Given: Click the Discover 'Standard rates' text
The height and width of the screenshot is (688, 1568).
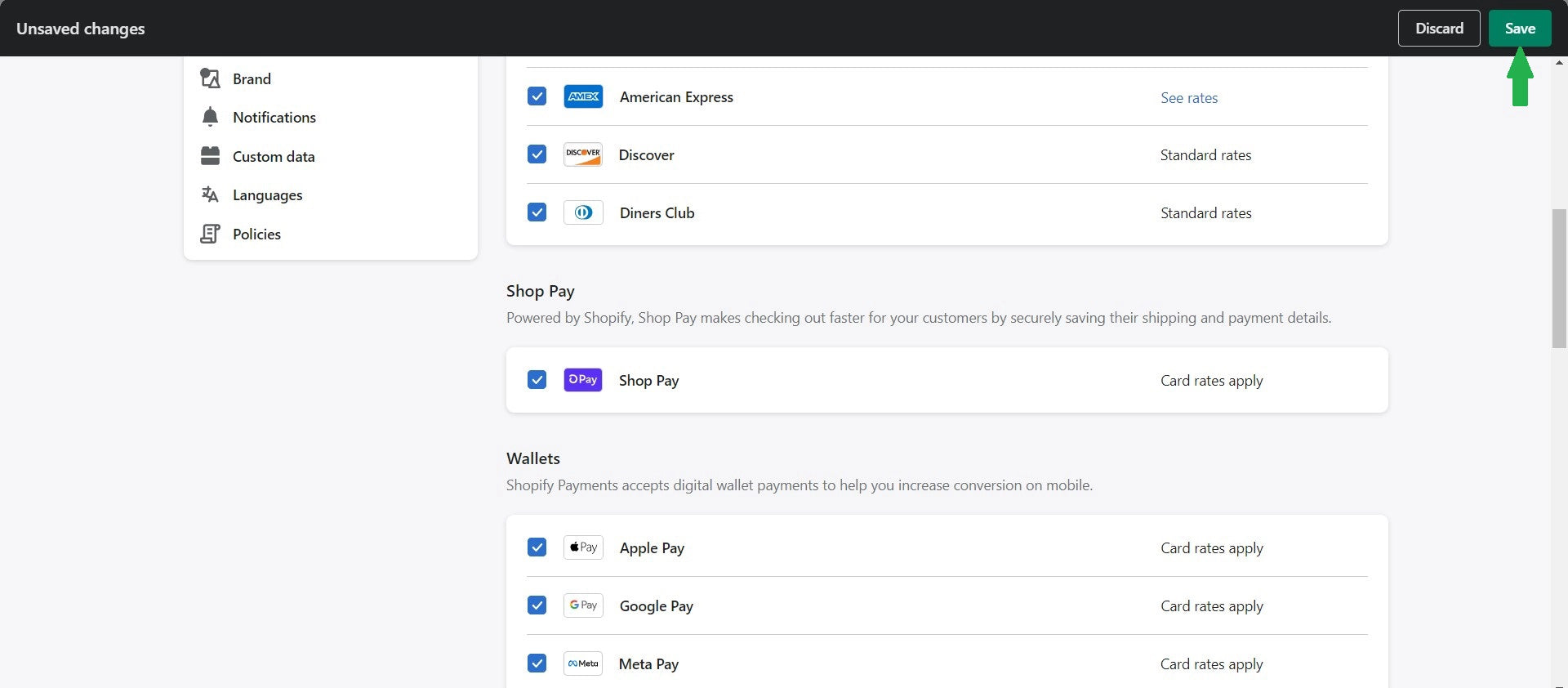Looking at the screenshot, I should (1205, 154).
